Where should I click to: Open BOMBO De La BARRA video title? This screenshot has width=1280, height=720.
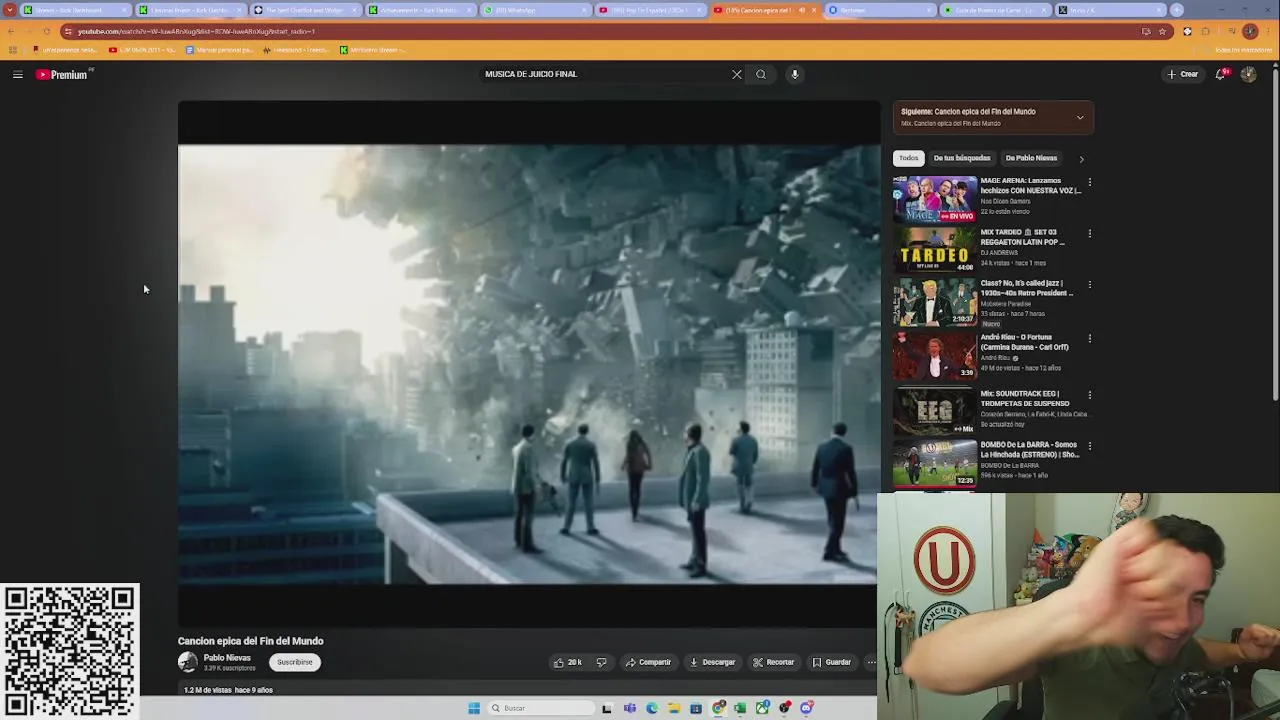point(1029,449)
